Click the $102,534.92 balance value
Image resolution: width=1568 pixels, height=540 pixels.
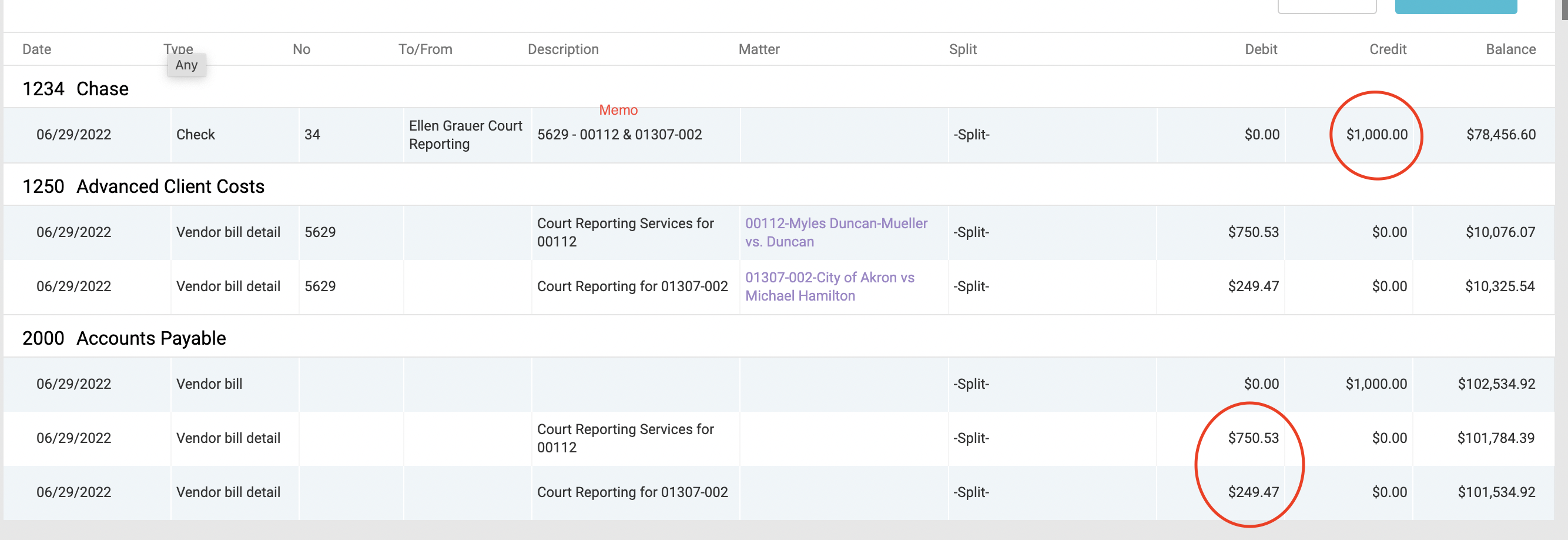(1496, 384)
